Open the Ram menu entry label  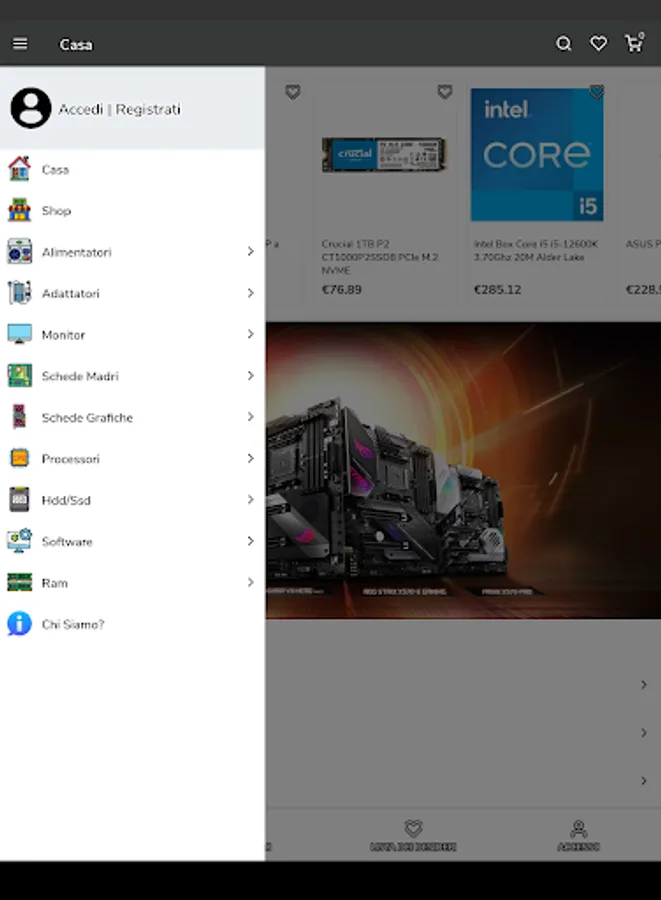(x=55, y=583)
